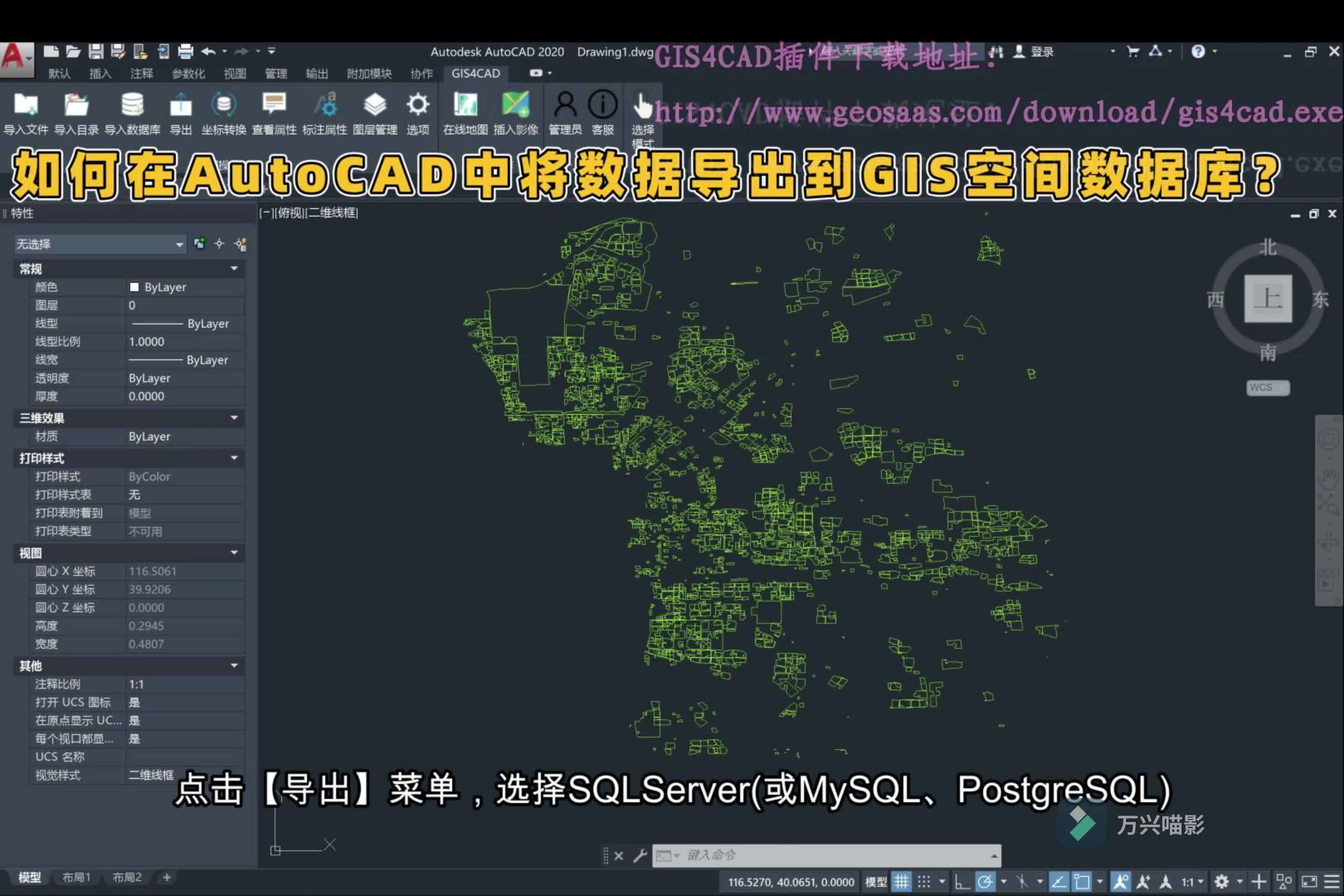This screenshot has height=896, width=1344.
Task: Click 客服 customer service info icon
Action: pos(603,105)
